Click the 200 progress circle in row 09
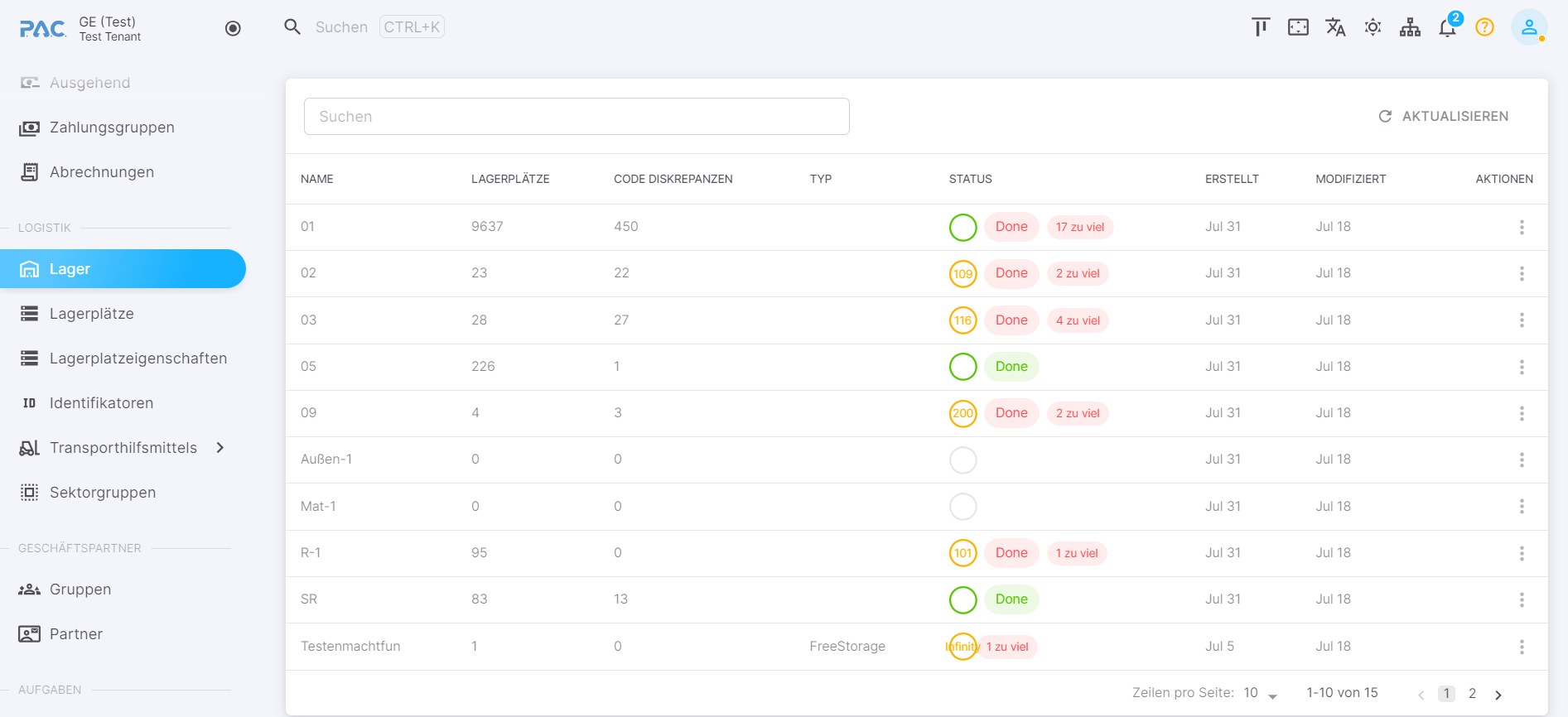The height and width of the screenshot is (717, 1568). pos(963,413)
